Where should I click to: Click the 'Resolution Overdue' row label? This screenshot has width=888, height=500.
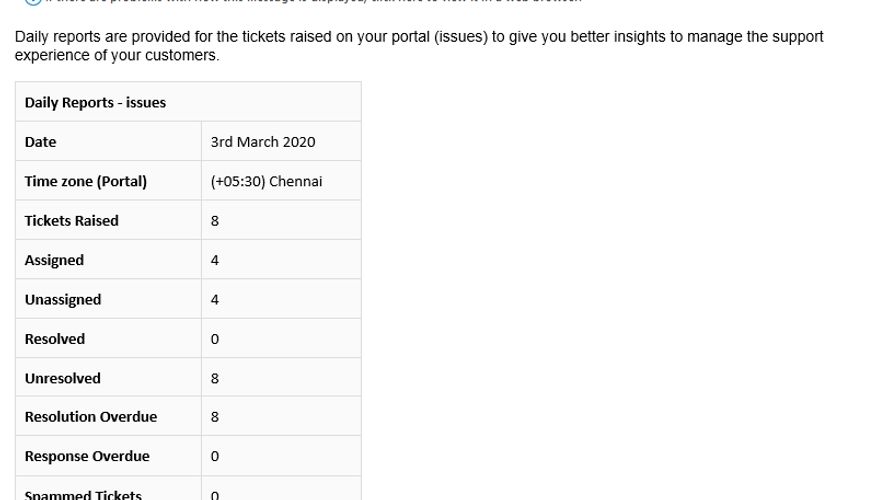click(91, 416)
